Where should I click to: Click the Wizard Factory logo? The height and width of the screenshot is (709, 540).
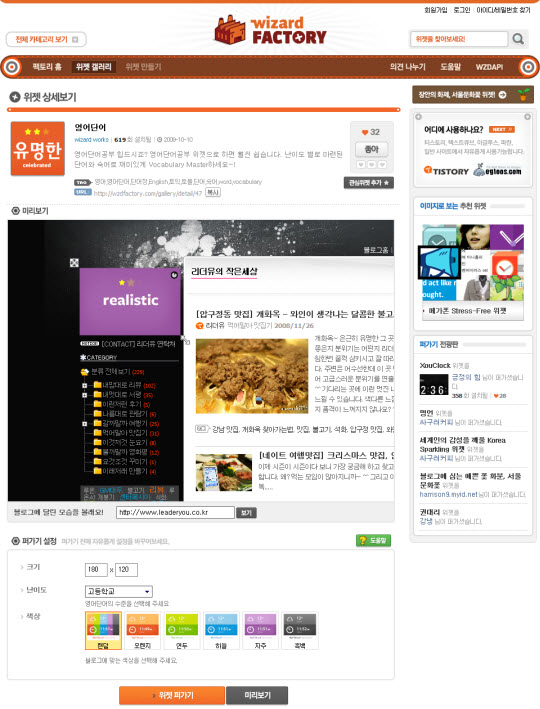click(x=270, y=30)
